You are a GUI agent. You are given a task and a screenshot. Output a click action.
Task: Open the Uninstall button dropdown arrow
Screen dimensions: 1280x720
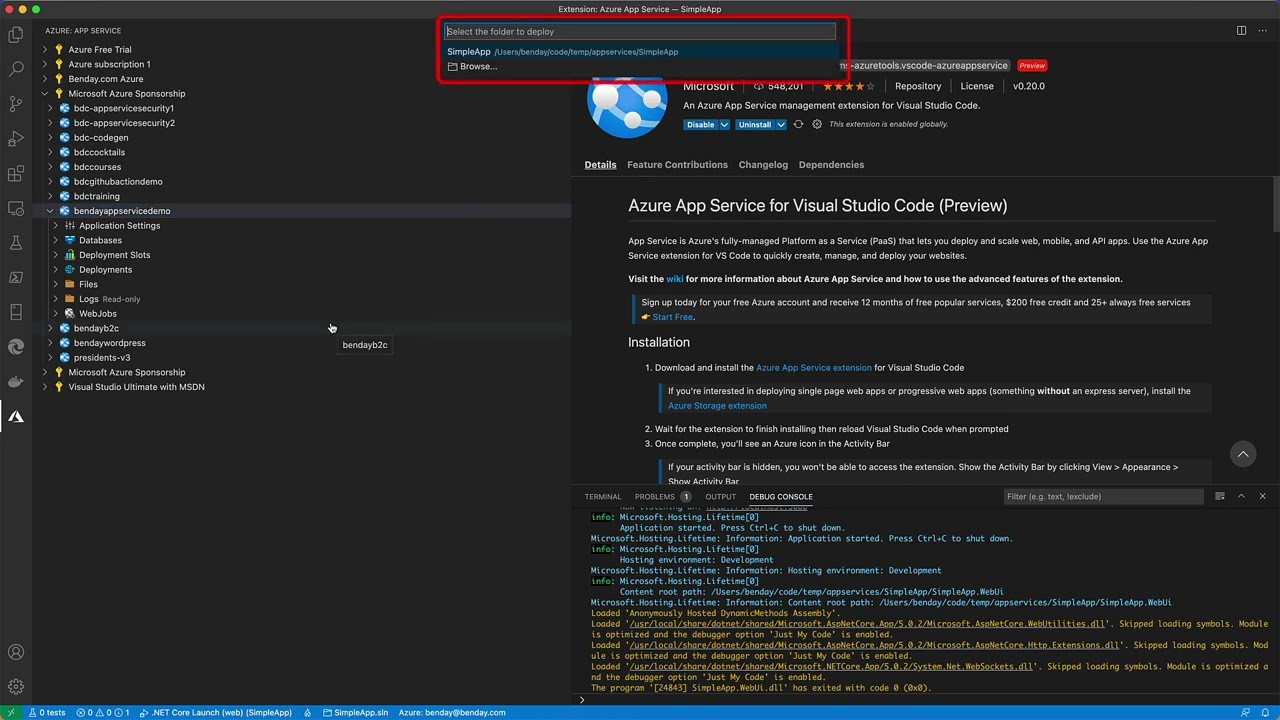(x=779, y=125)
